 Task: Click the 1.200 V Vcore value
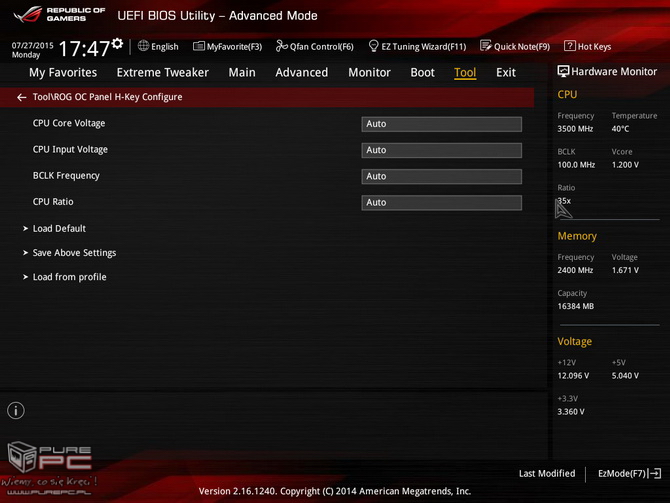pos(625,165)
